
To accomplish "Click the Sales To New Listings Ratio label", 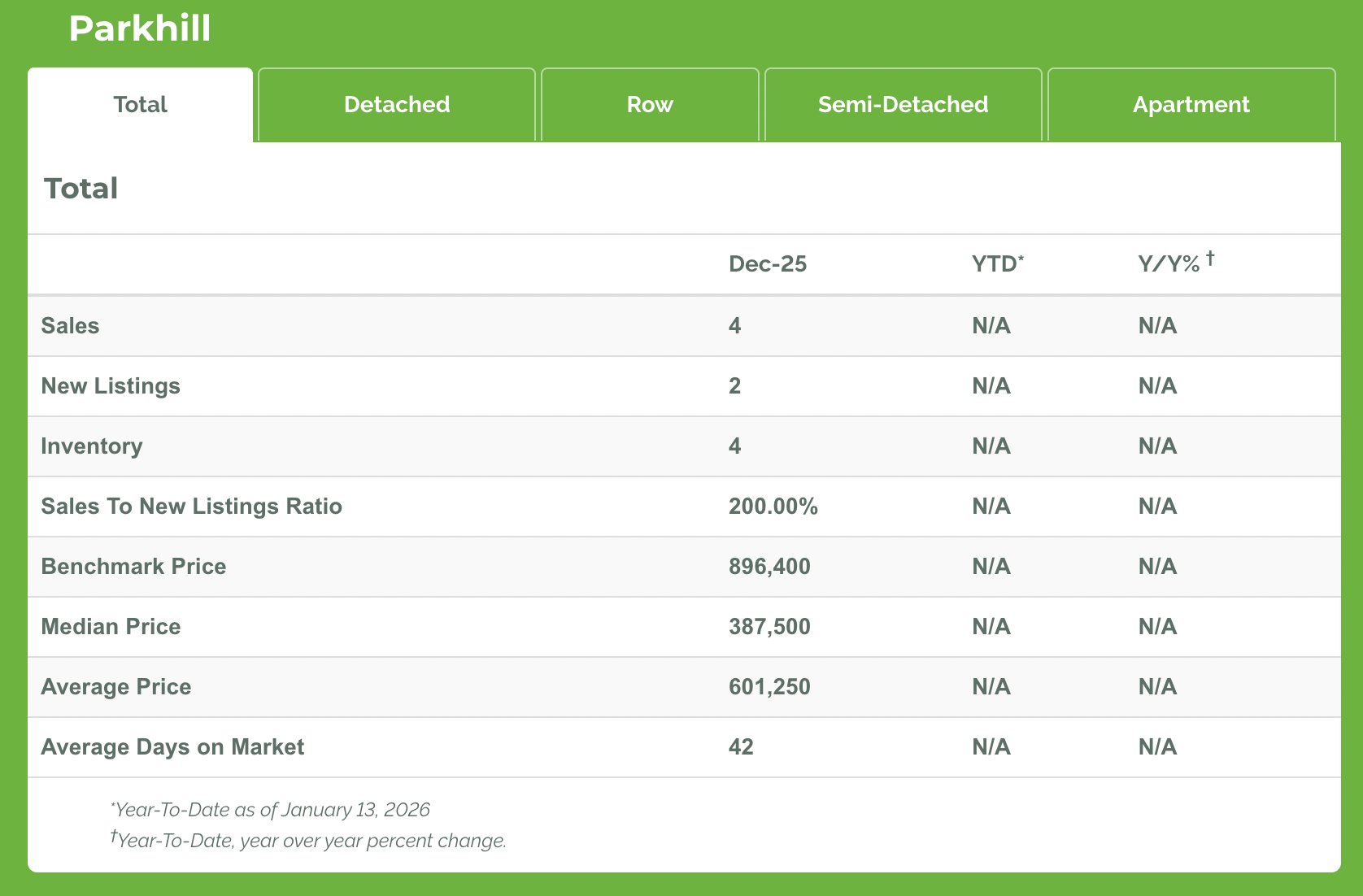I will pos(191,507).
